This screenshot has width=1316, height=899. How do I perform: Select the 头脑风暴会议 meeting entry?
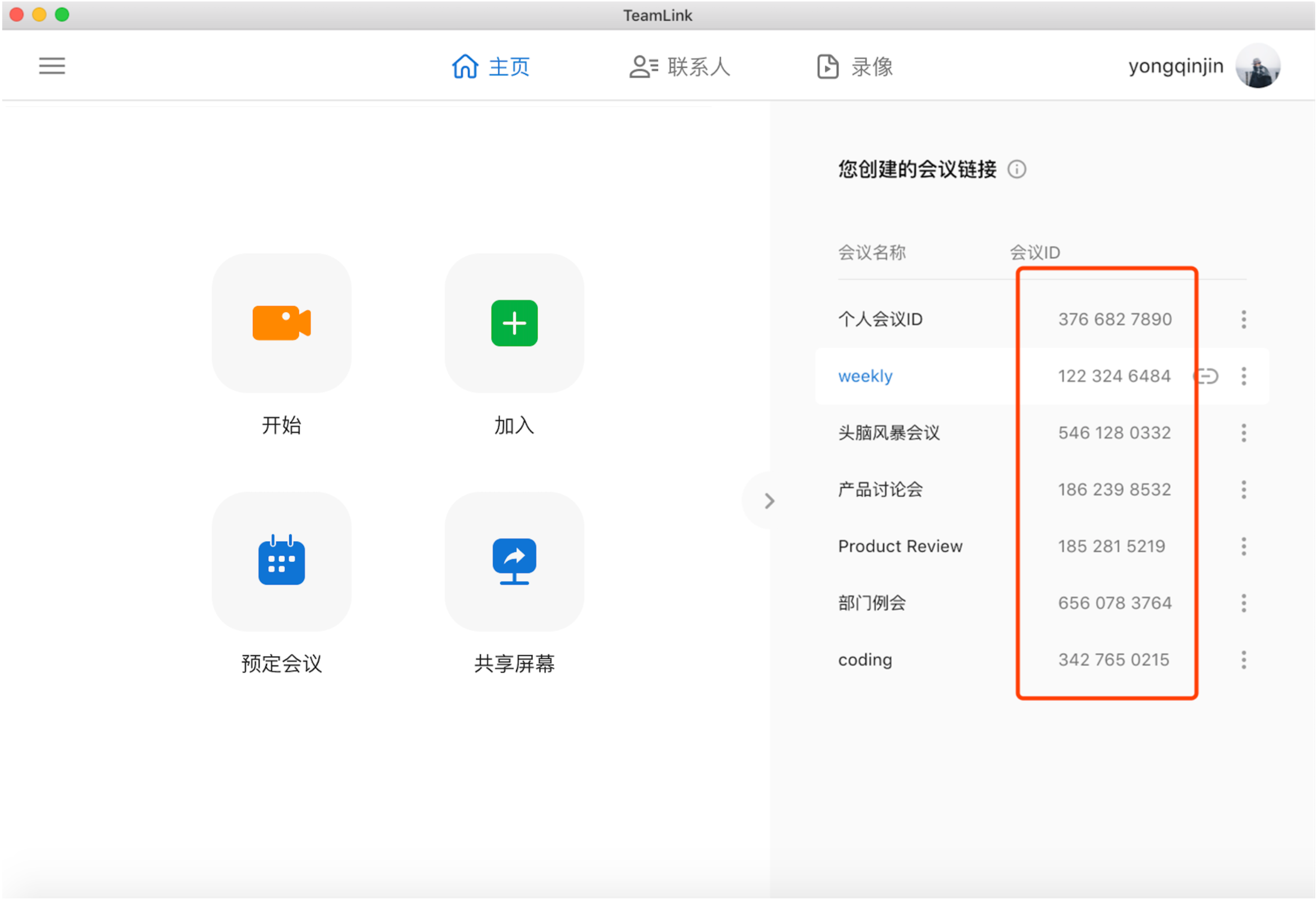[x=888, y=433]
